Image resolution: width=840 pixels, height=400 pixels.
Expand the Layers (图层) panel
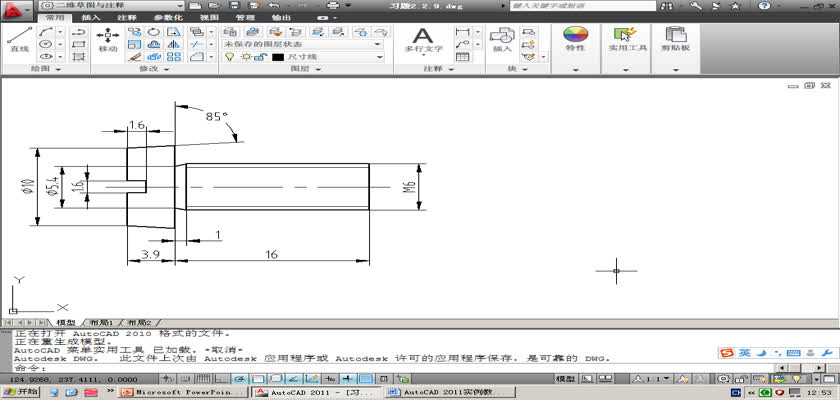306,69
